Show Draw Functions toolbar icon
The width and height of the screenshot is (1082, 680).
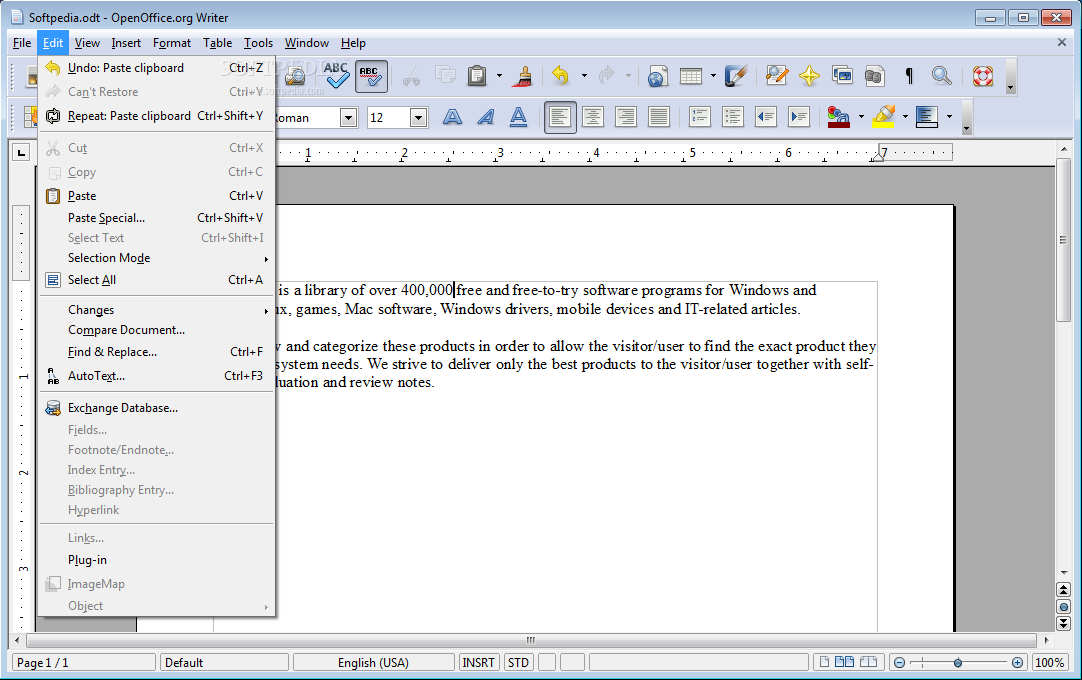point(736,76)
